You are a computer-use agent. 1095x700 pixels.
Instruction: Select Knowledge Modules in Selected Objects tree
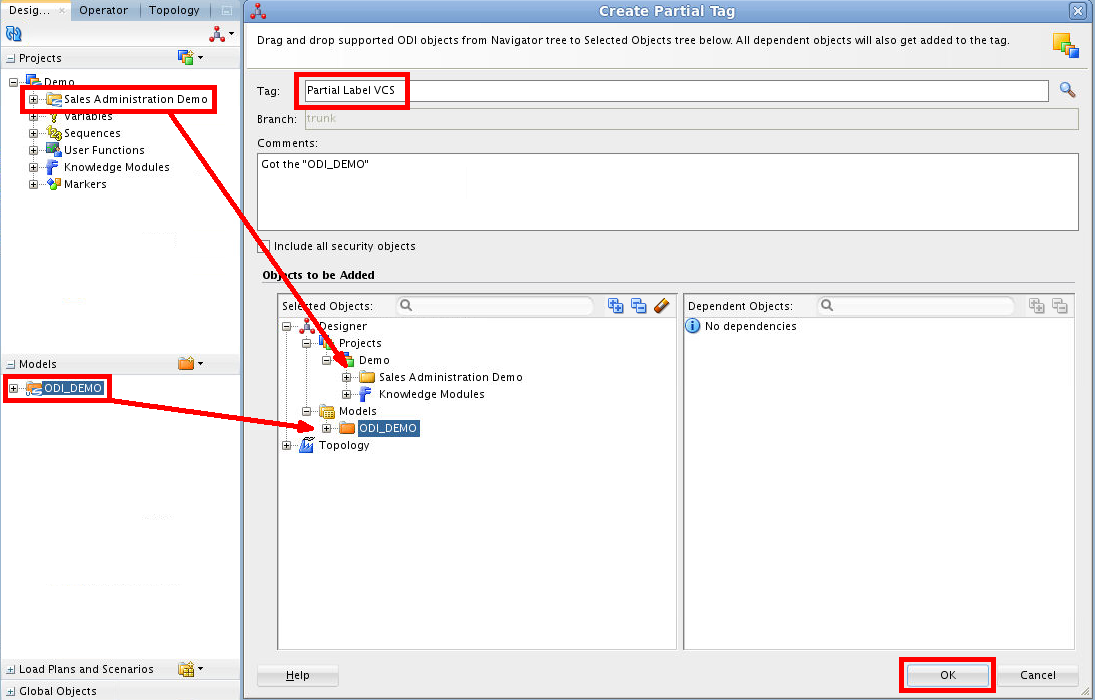pos(432,394)
